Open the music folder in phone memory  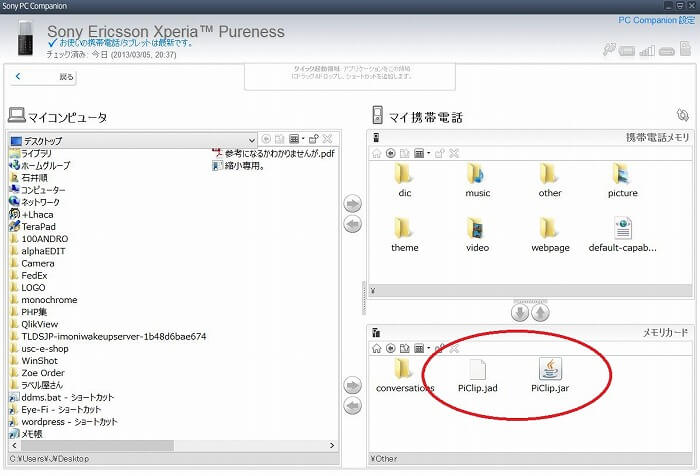point(477,180)
